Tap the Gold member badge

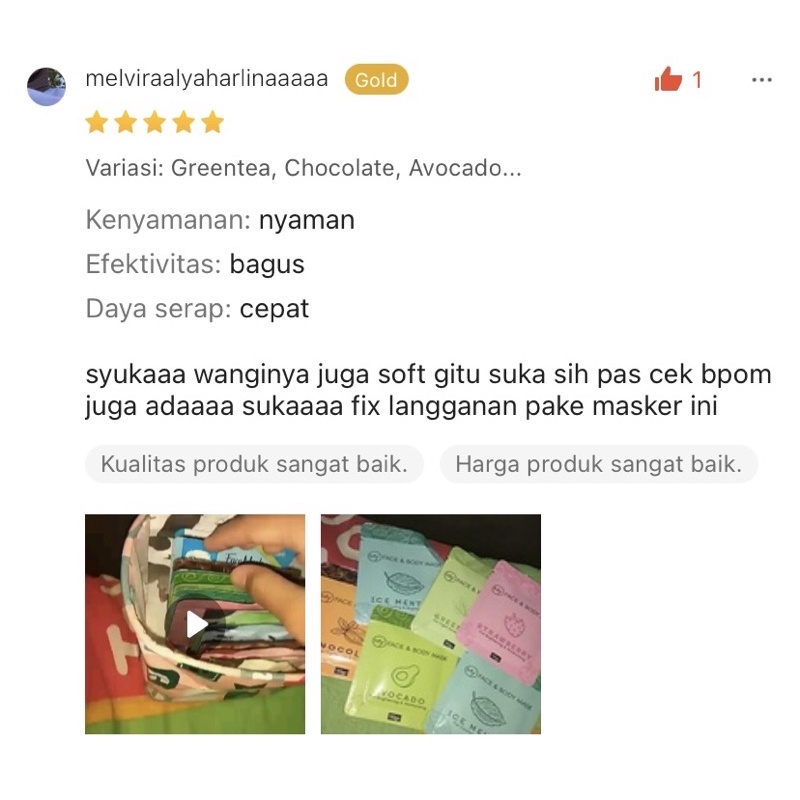tap(377, 80)
